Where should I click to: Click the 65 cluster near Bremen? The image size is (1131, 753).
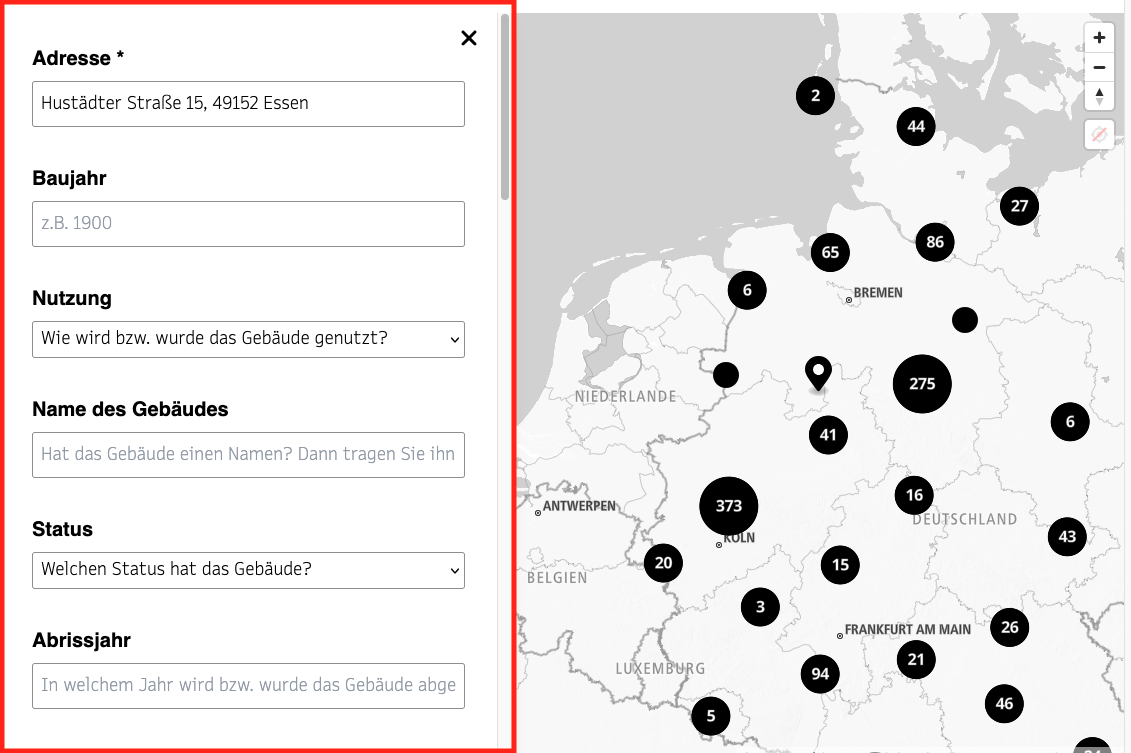pyautogui.click(x=830, y=252)
